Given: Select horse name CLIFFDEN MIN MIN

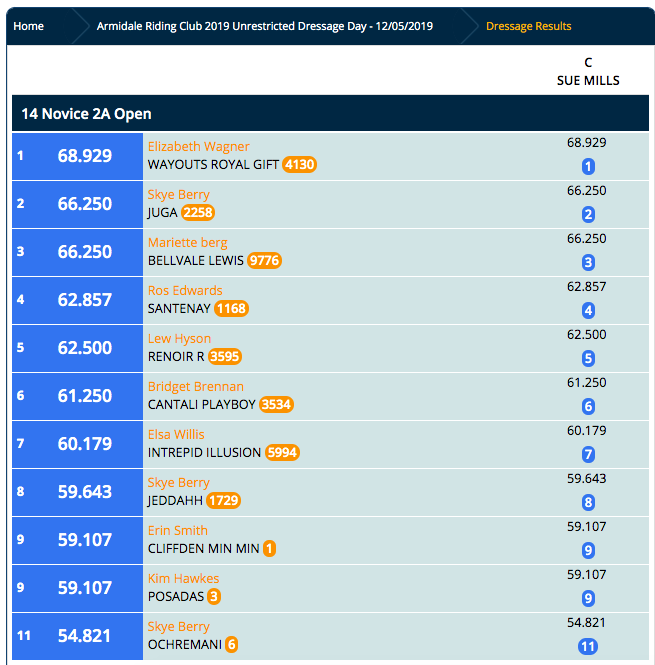Looking at the screenshot, I should point(204,548).
